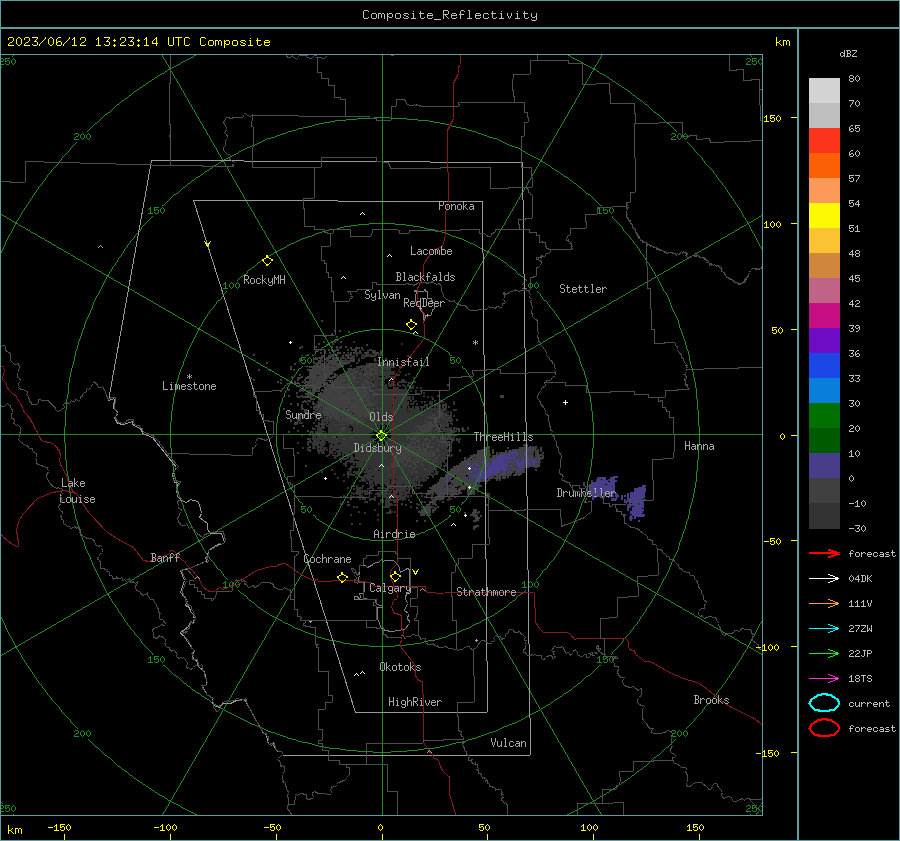Click the Lacombe town label
Image resolution: width=900 pixels, height=841 pixels.
(431, 251)
